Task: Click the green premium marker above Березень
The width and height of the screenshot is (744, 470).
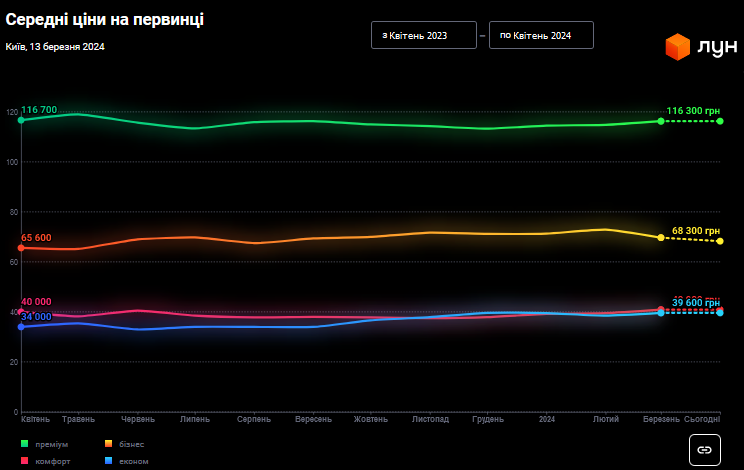Action: (661, 121)
